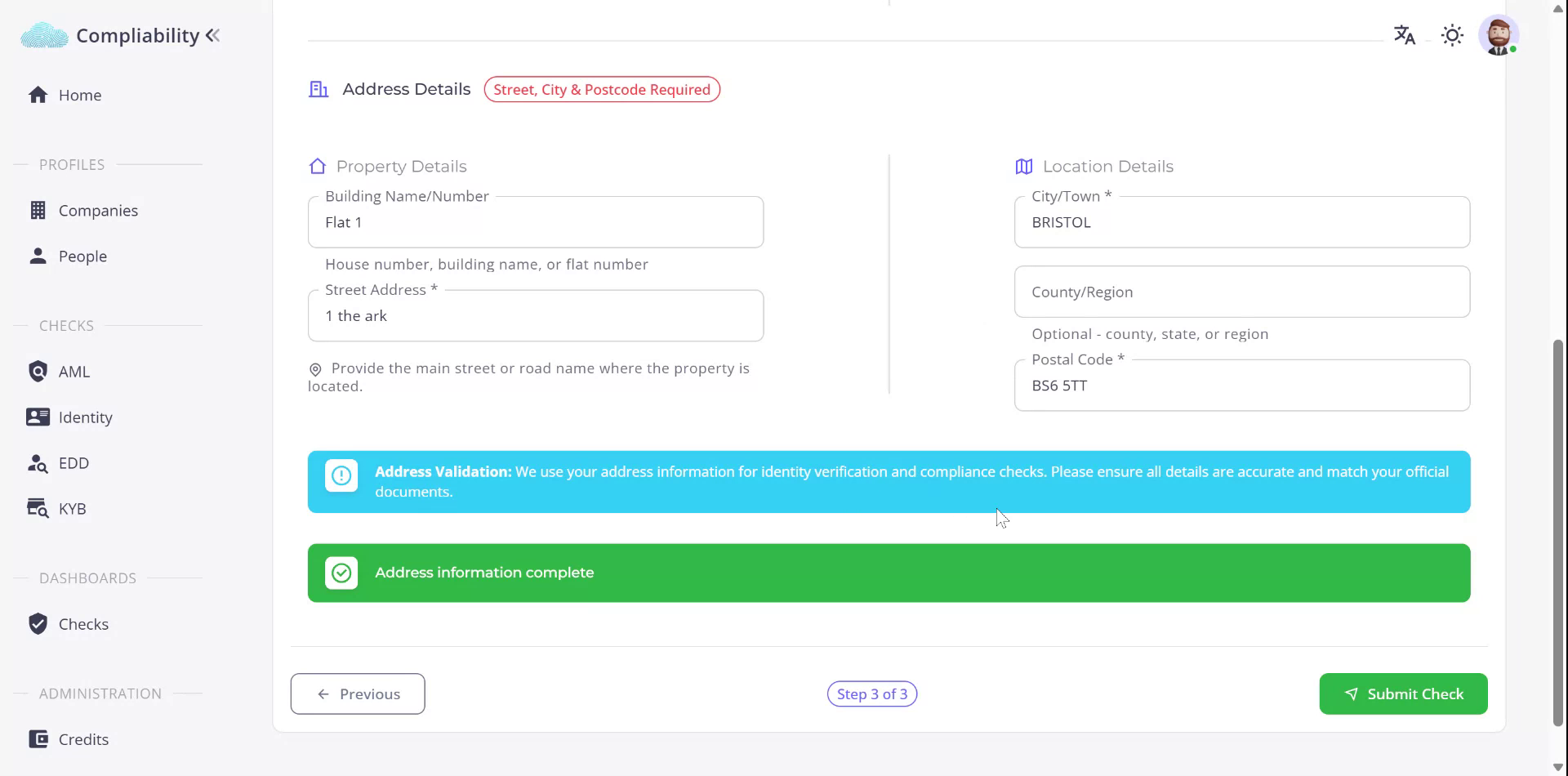
Task: Focus the Building Name/Number field
Action: (x=536, y=222)
